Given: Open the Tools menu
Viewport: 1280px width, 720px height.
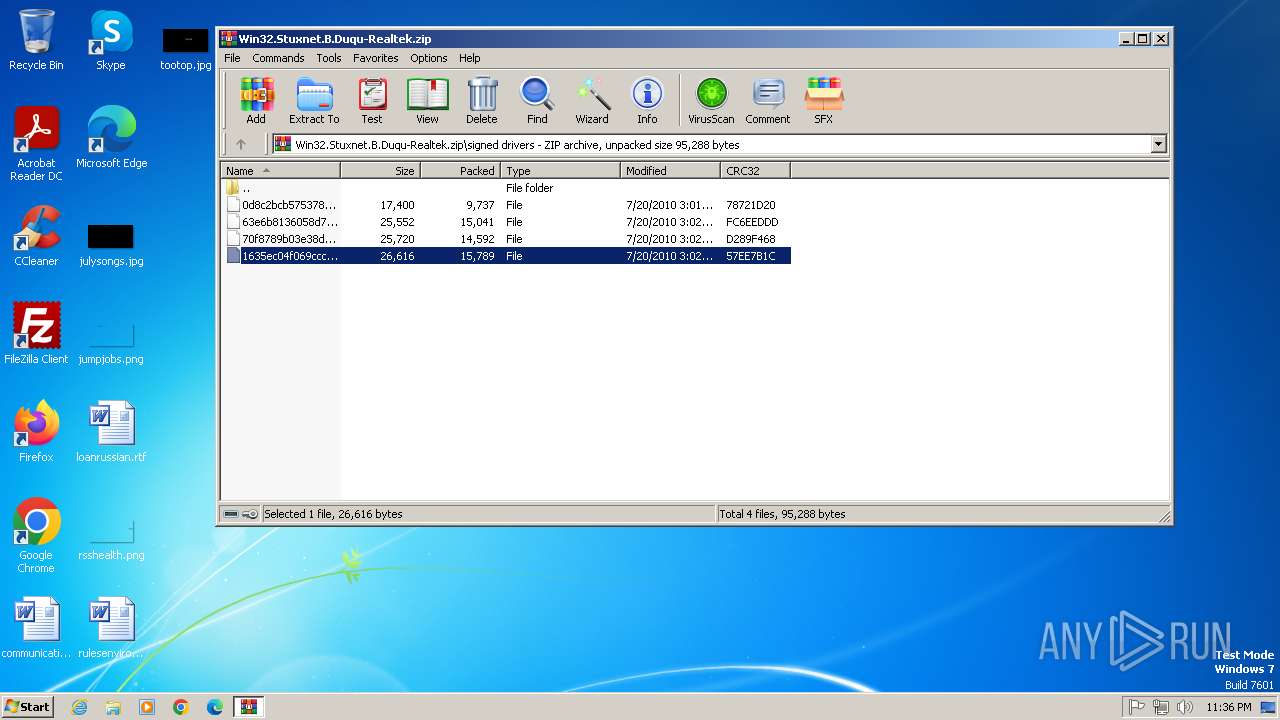Looking at the screenshot, I should pos(329,58).
